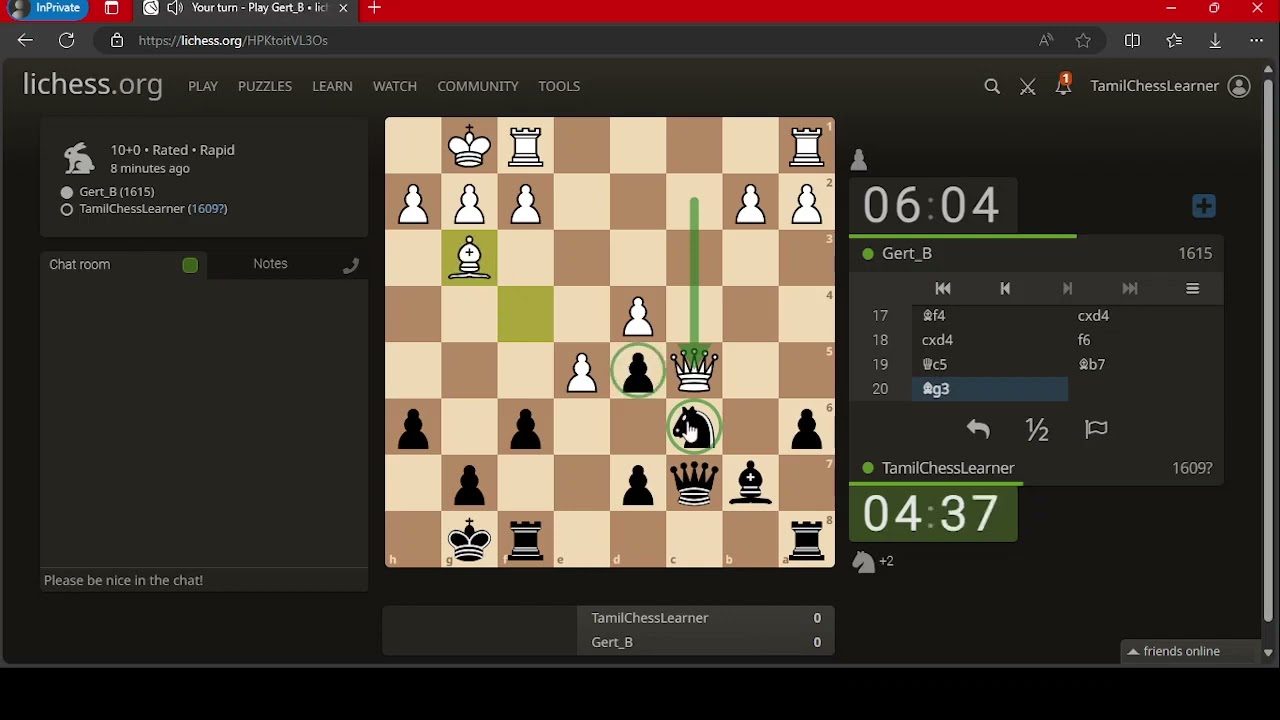Click Gert_B name above move list
Image resolution: width=1280 pixels, height=720 pixels.
(907, 254)
